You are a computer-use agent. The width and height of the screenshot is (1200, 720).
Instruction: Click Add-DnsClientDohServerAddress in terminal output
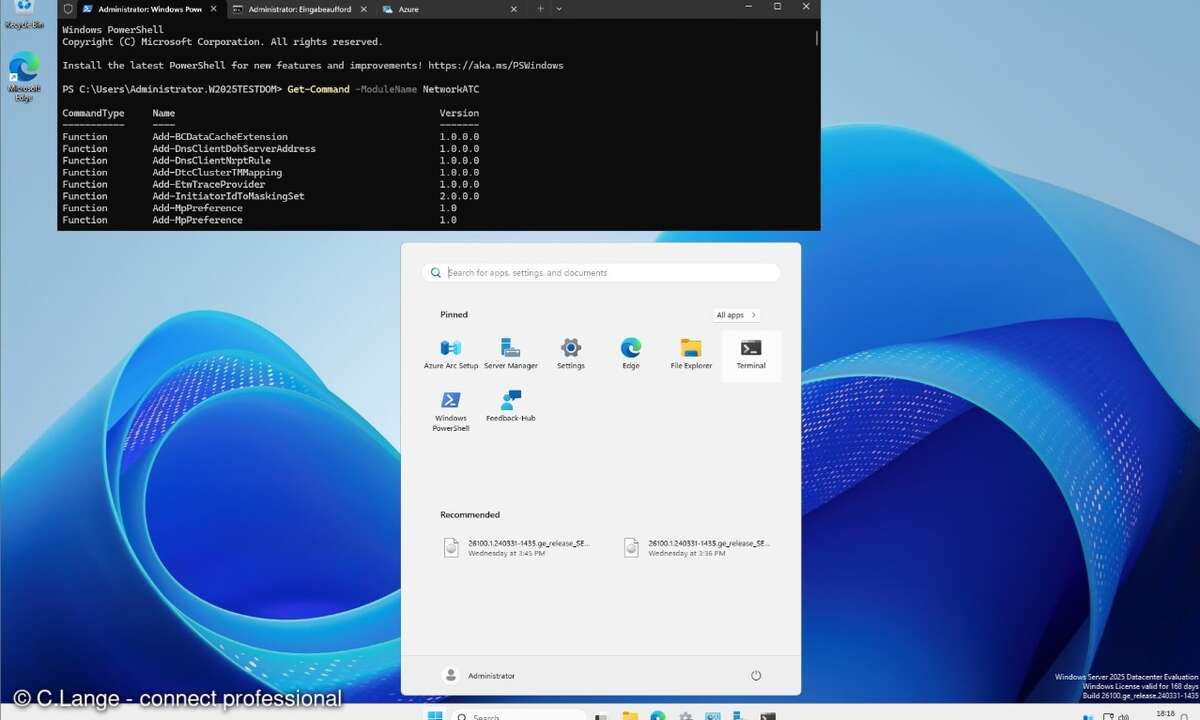click(234, 149)
